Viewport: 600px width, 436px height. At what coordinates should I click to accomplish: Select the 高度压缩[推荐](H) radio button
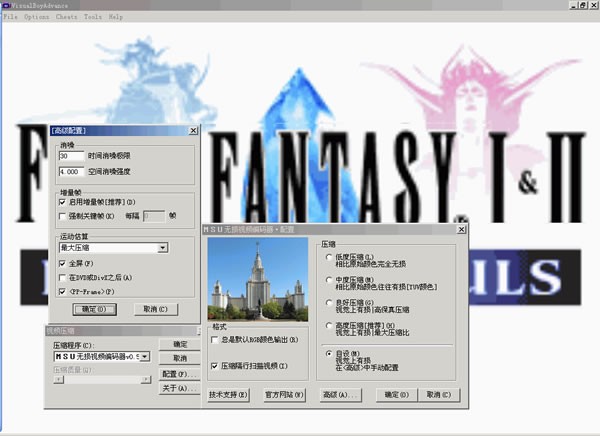coord(329,325)
